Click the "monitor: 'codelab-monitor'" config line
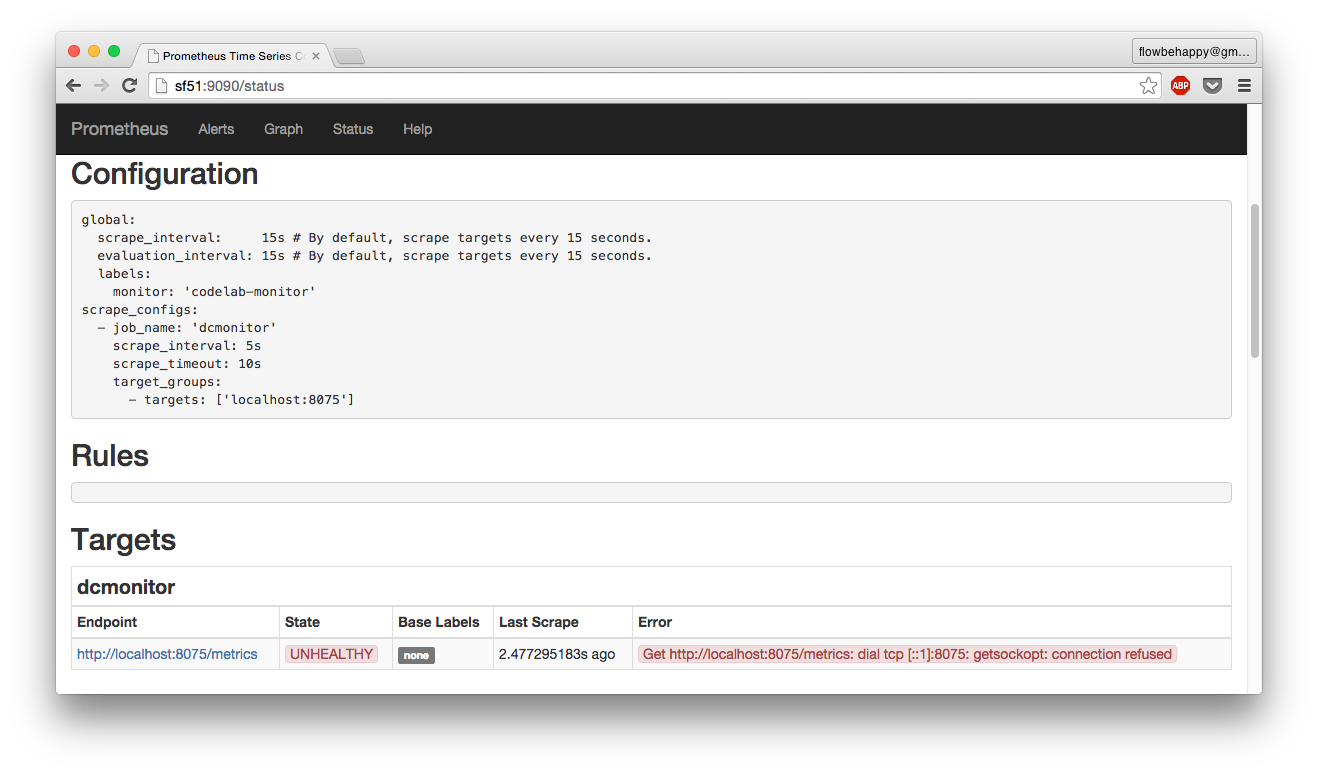Image resolution: width=1318 pixels, height=774 pixels. click(214, 292)
